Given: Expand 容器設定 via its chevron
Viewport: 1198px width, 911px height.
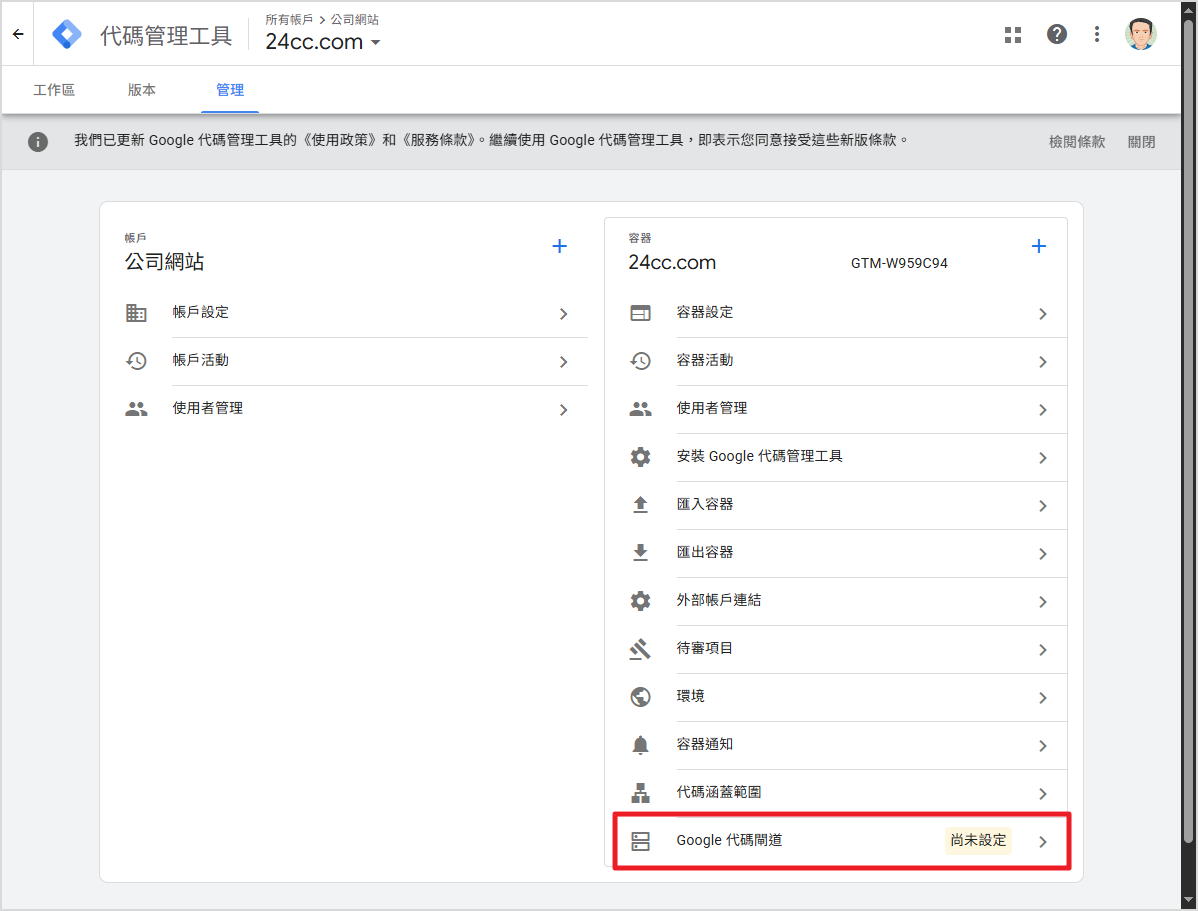Looking at the screenshot, I should 1043,314.
